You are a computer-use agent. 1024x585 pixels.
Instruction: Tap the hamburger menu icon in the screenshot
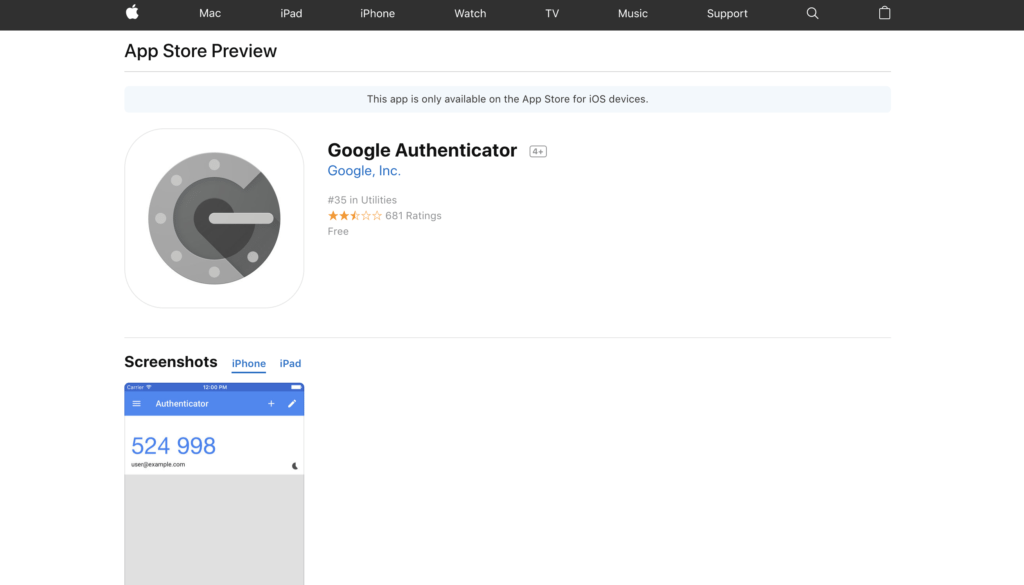point(136,403)
